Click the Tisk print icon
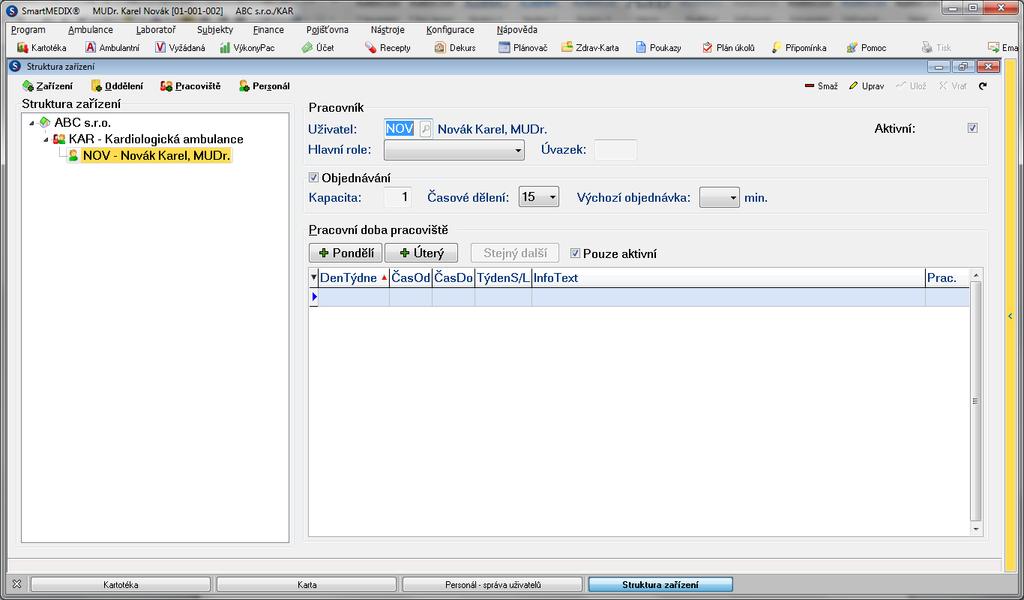 [936, 48]
